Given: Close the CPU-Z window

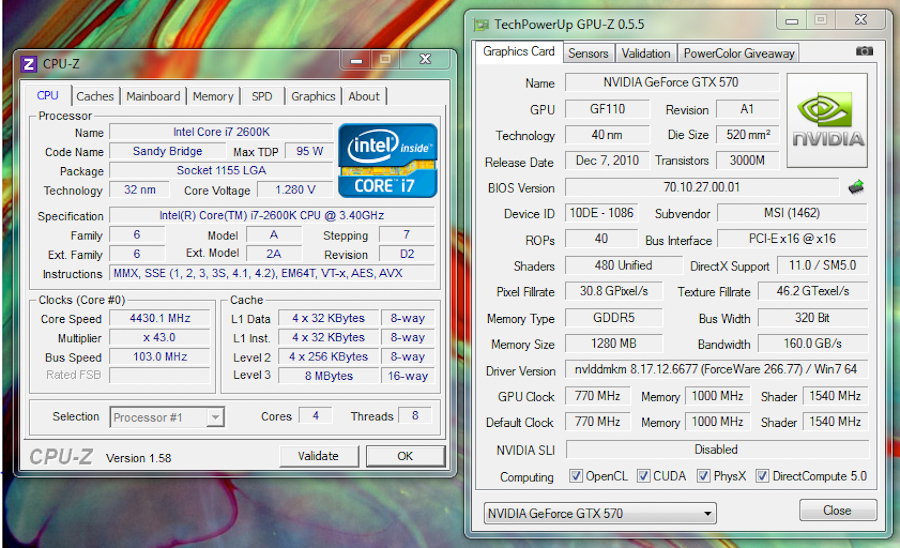Looking at the screenshot, I should tap(425, 59).
